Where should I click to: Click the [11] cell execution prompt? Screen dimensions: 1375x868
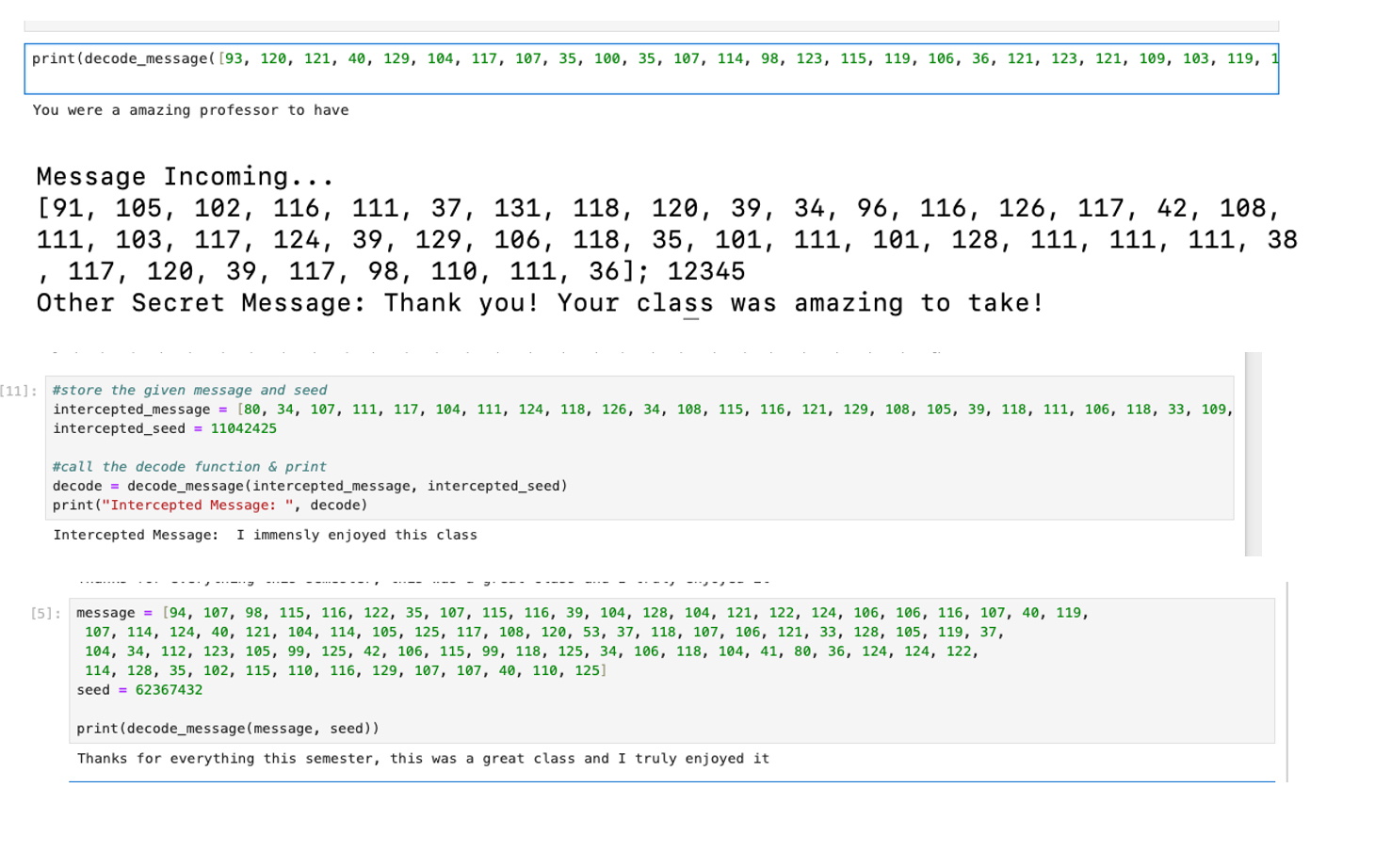click(20, 391)
